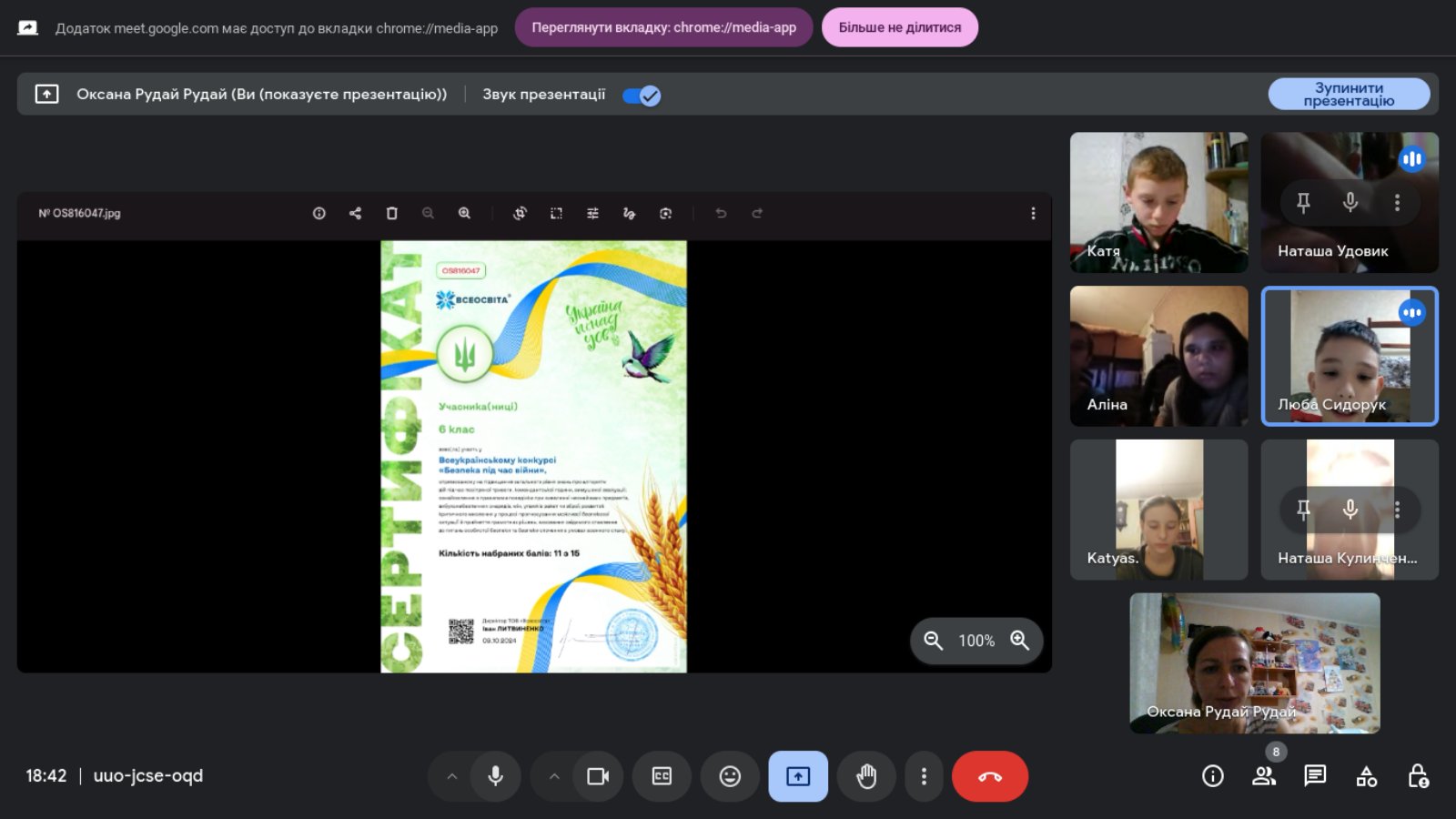The height and width of the screenshot is (819, 1456).
Task: Pin Наташа Удовик's video tile
Action: [x=1303, y=202]
